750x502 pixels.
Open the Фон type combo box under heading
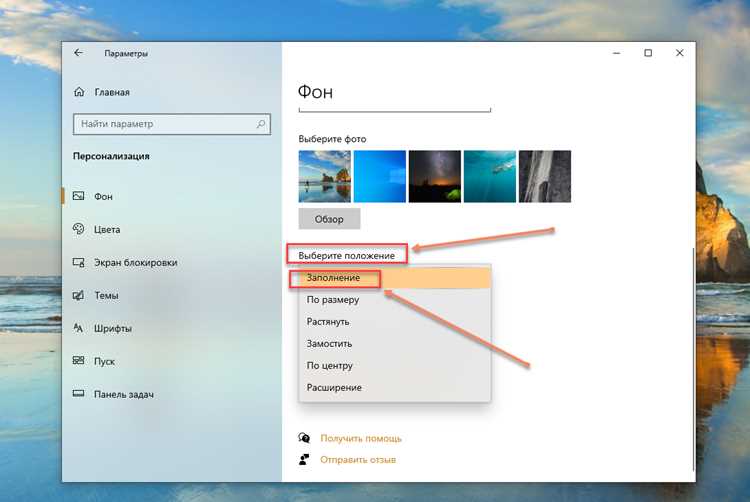point(395,110)
